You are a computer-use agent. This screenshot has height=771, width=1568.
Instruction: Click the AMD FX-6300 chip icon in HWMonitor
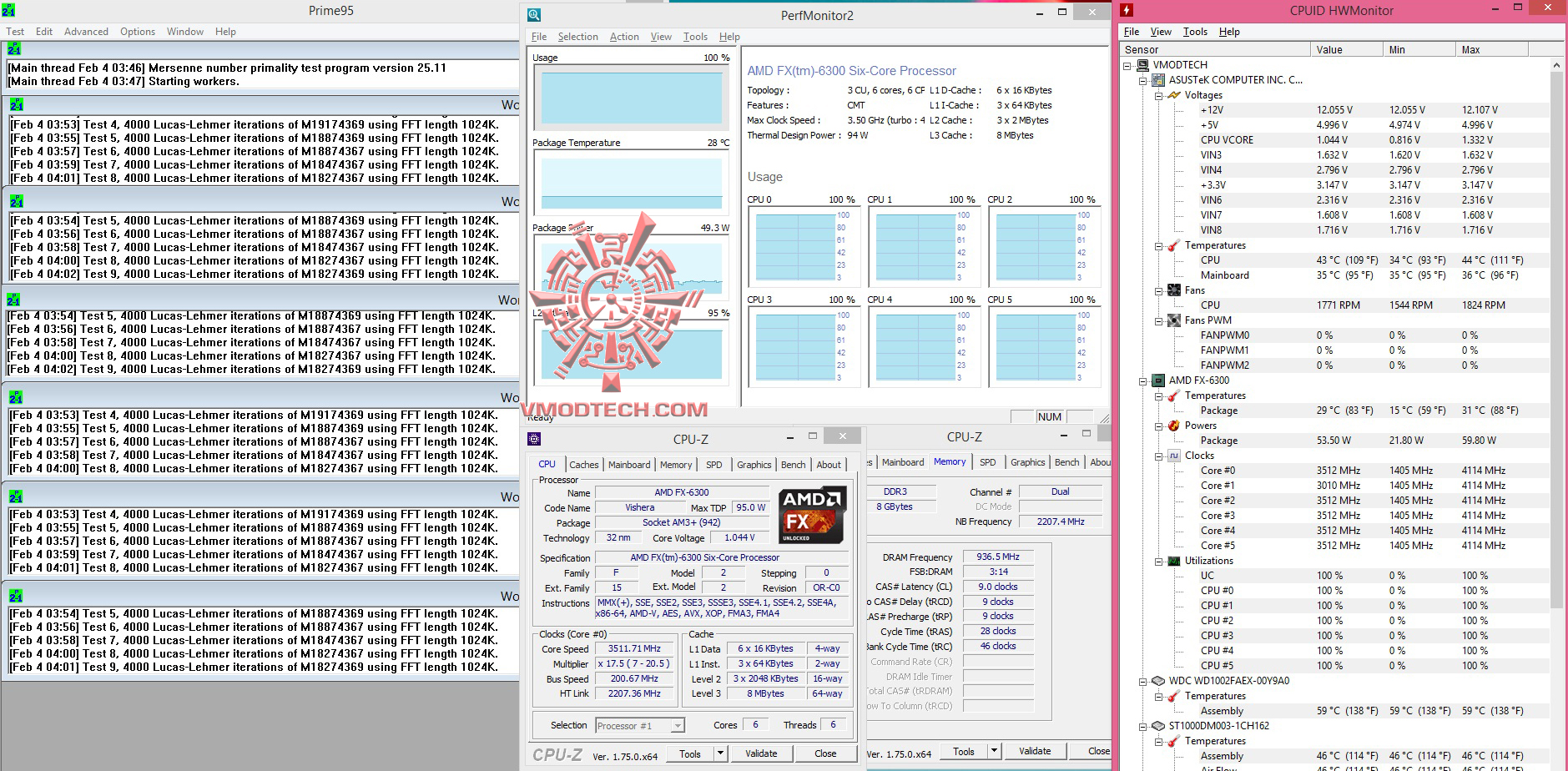pyautogui.click(x=1158, y=380)
